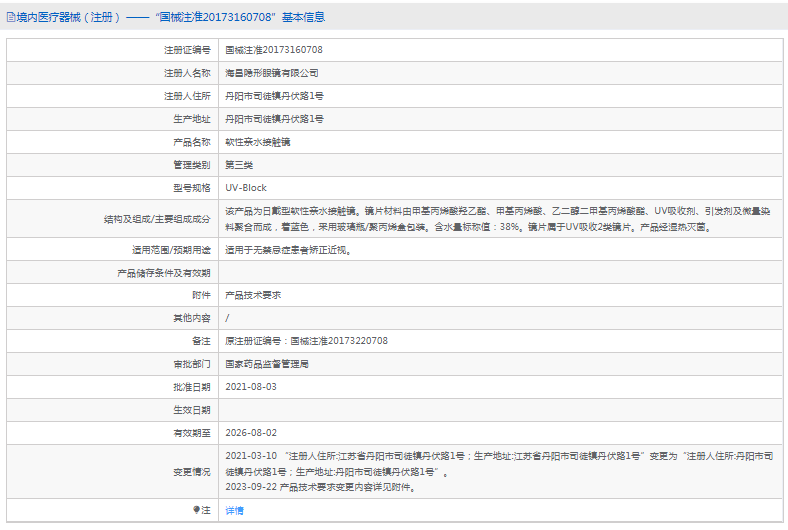Click the 生效日期 row label
This screenshot has height=530, width=788.
tap(192, 410)
